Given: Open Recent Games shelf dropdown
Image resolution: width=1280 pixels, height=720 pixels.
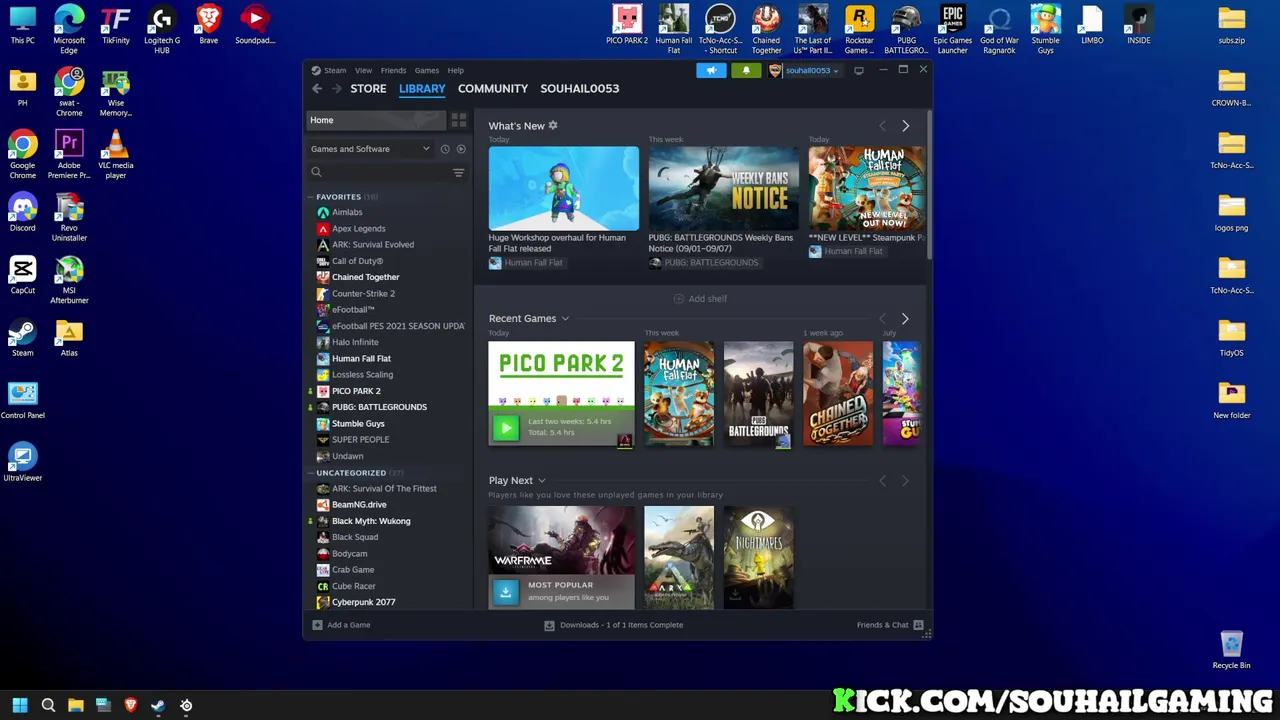Looking at the screenshot, I should click(x=565, y=319).
